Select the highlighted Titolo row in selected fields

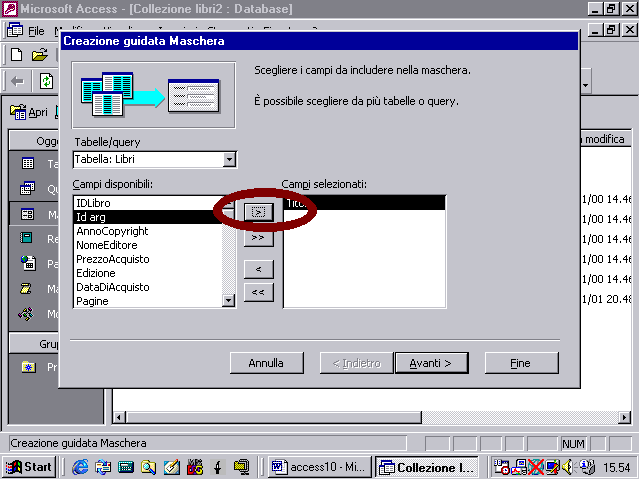point(364,203)
